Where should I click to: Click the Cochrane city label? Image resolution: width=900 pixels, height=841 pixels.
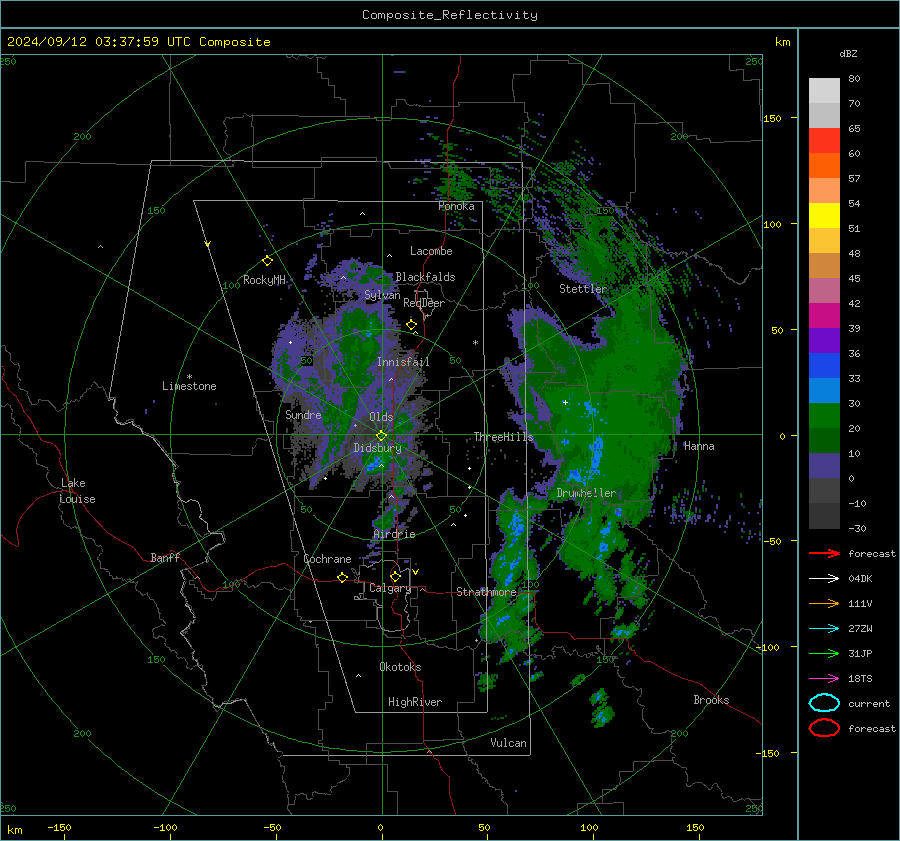tap(327, 559)
